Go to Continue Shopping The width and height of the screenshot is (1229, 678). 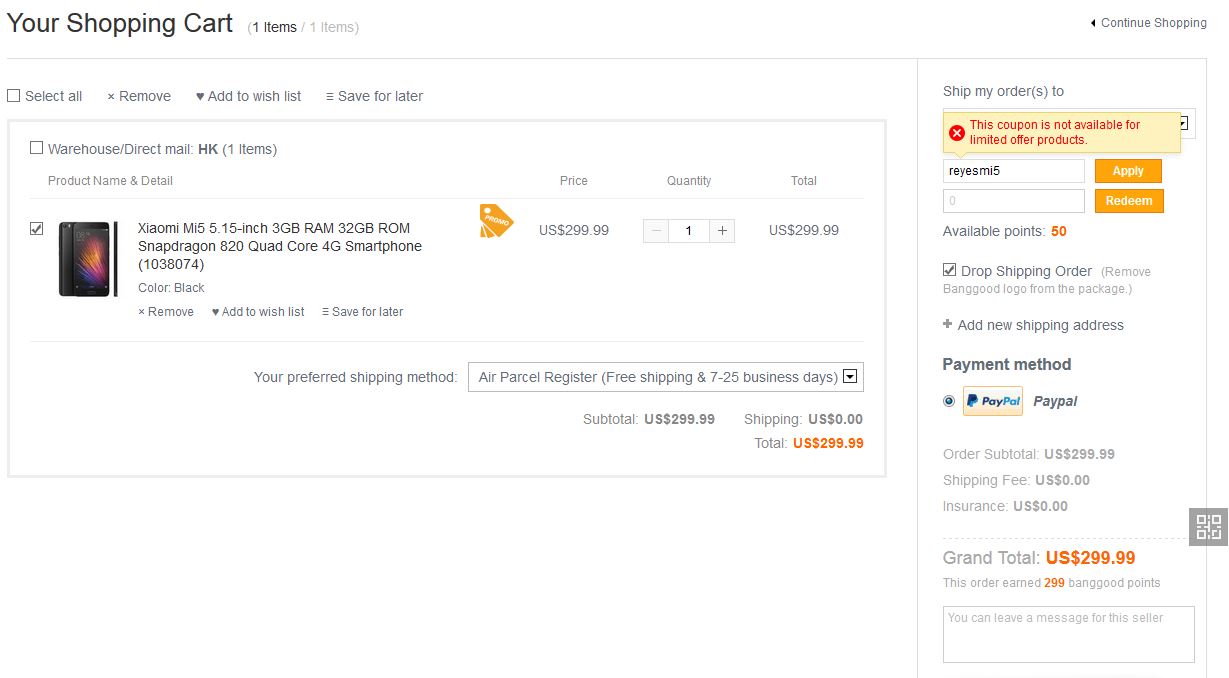(1148, 23)
